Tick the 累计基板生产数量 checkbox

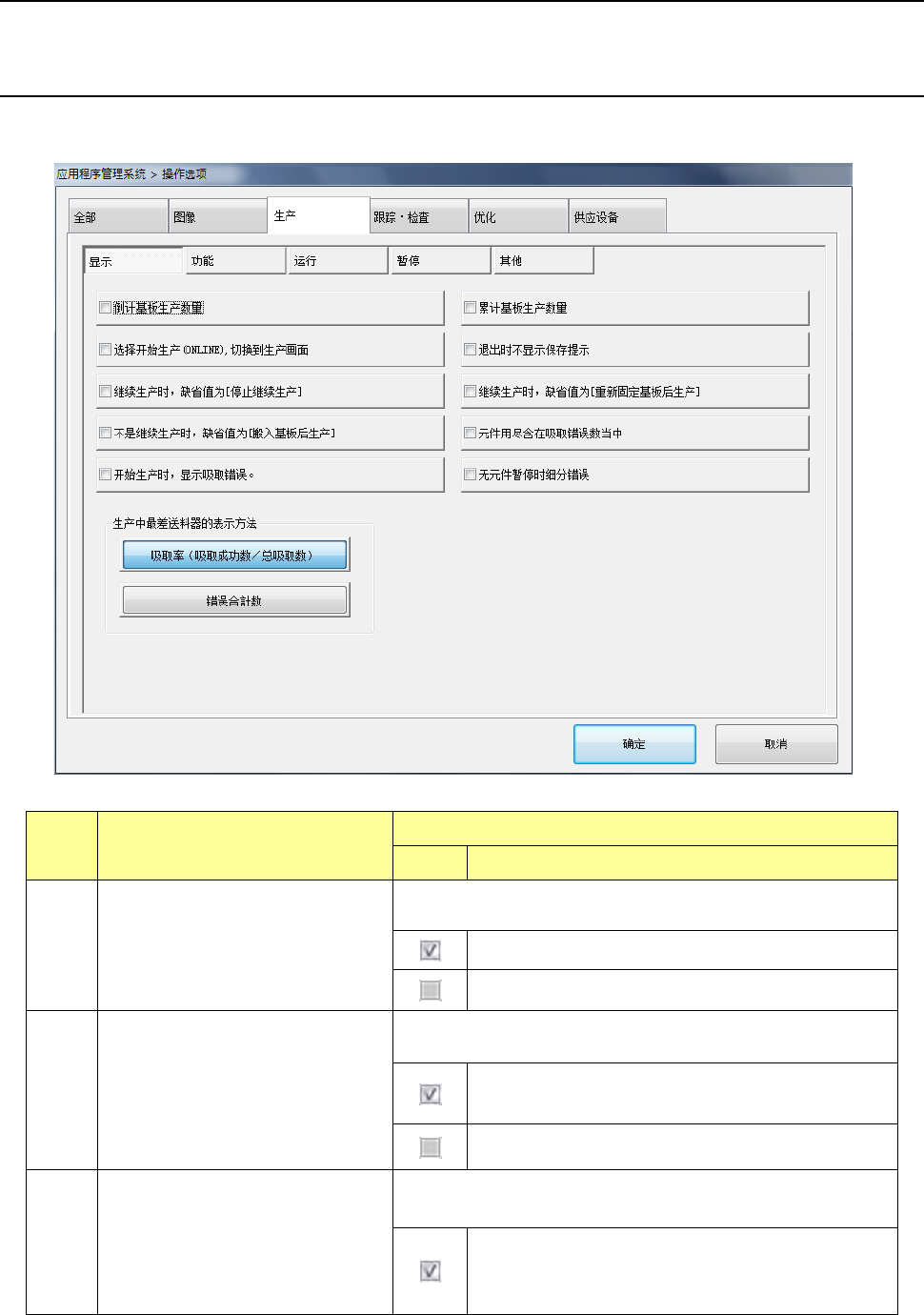[x=470, y=308]
